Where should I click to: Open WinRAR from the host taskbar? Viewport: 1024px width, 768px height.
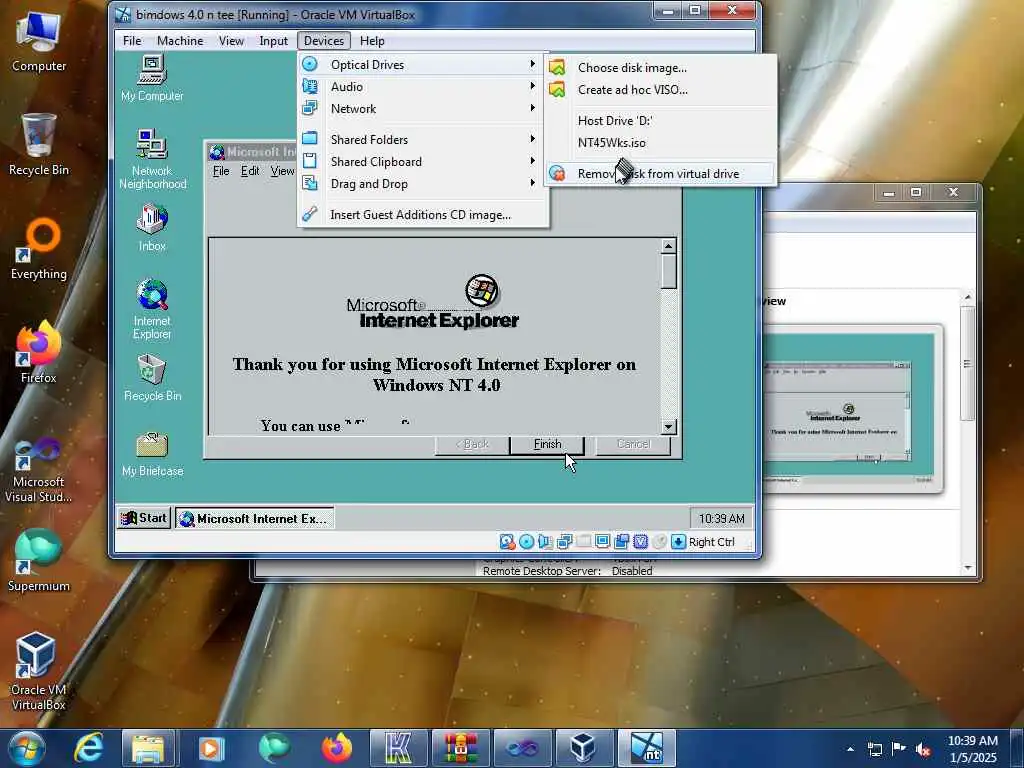point(460,748)
